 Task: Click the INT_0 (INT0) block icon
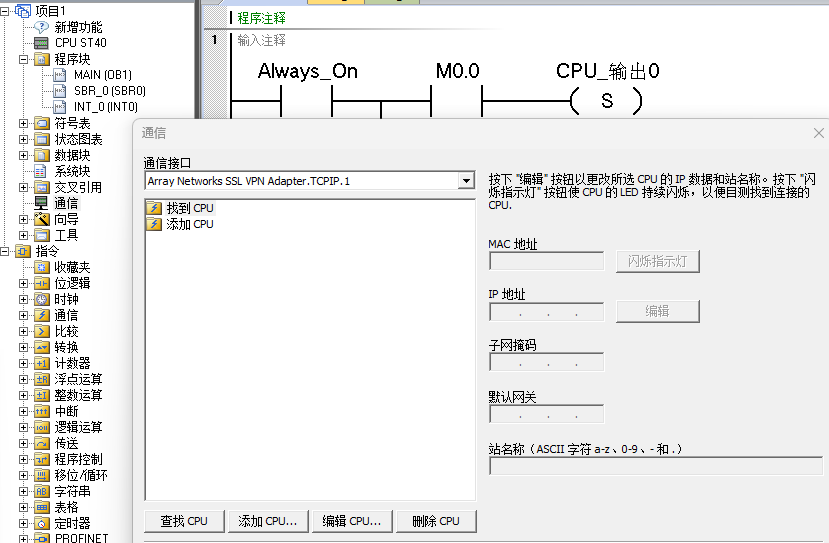59,107
